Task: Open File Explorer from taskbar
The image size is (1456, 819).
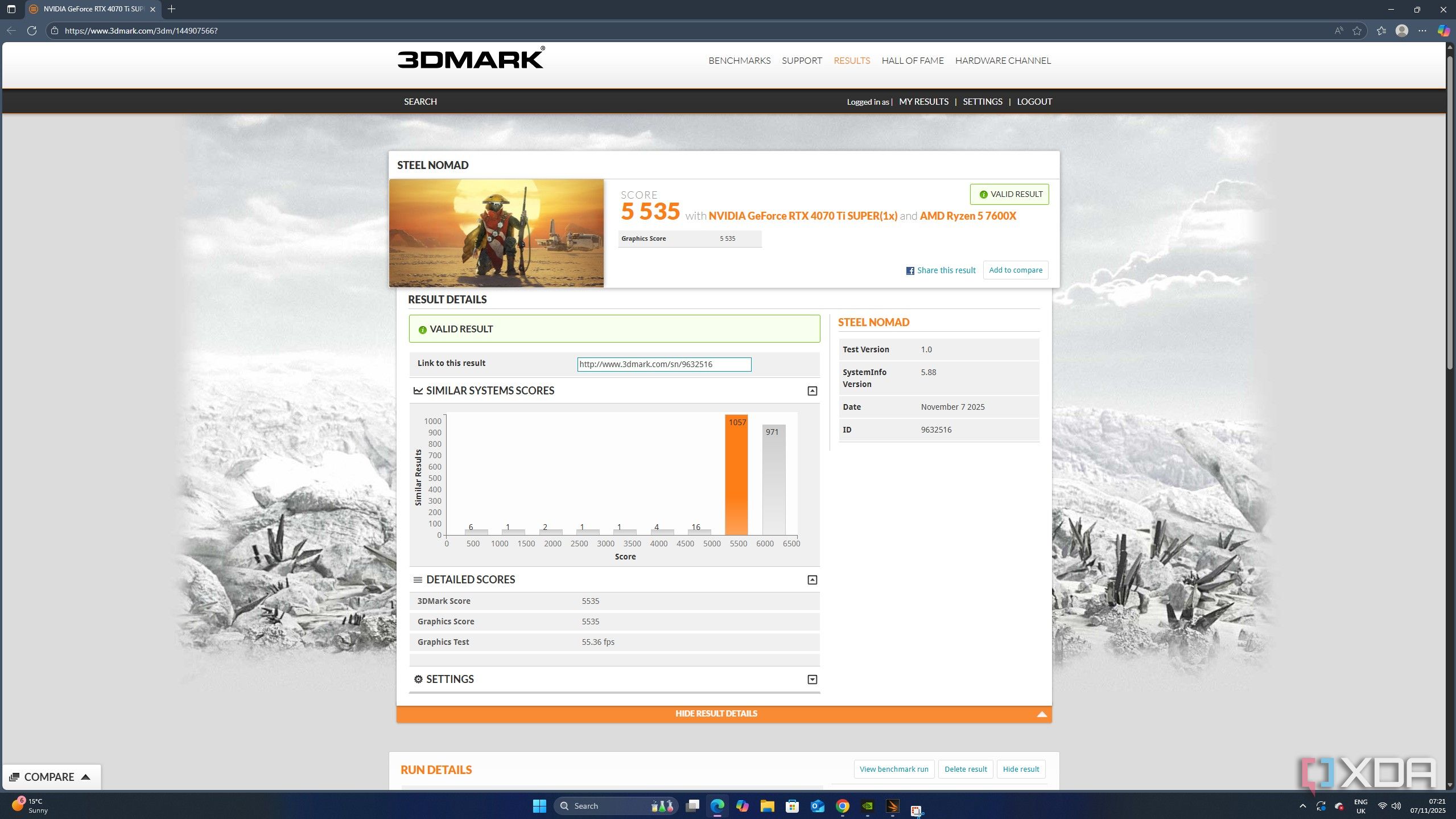Action: coord(767,806)
